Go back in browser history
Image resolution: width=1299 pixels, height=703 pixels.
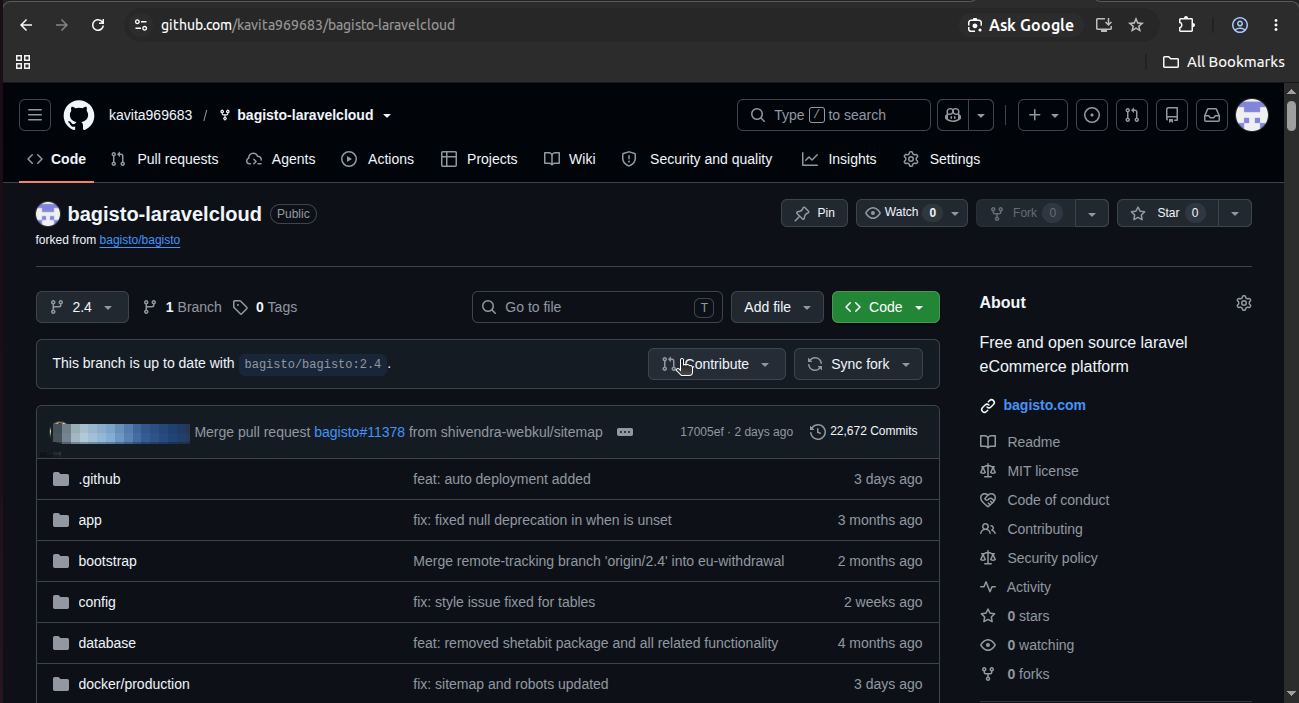pyautogui.click(x=26, y=25)
